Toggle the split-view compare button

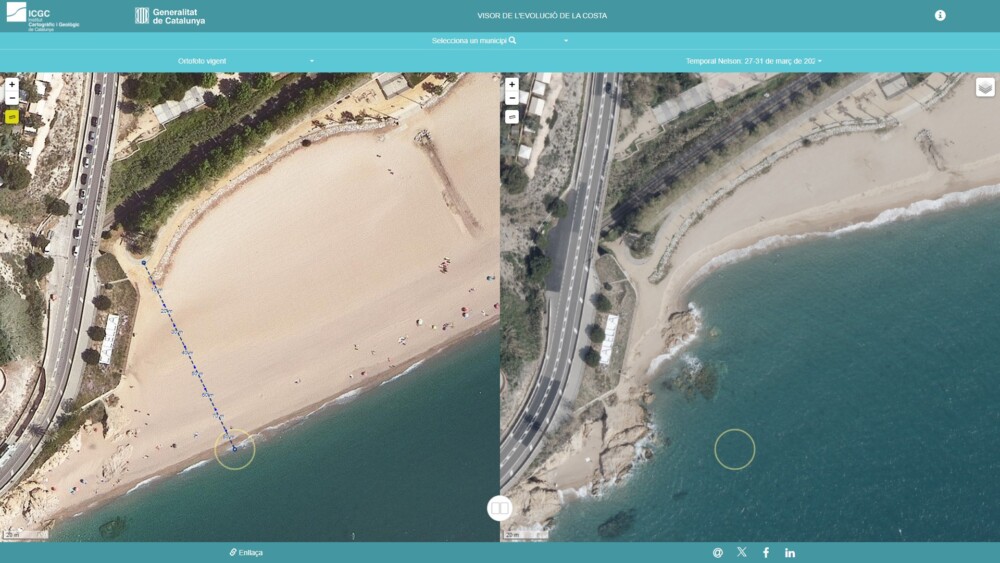499,508
